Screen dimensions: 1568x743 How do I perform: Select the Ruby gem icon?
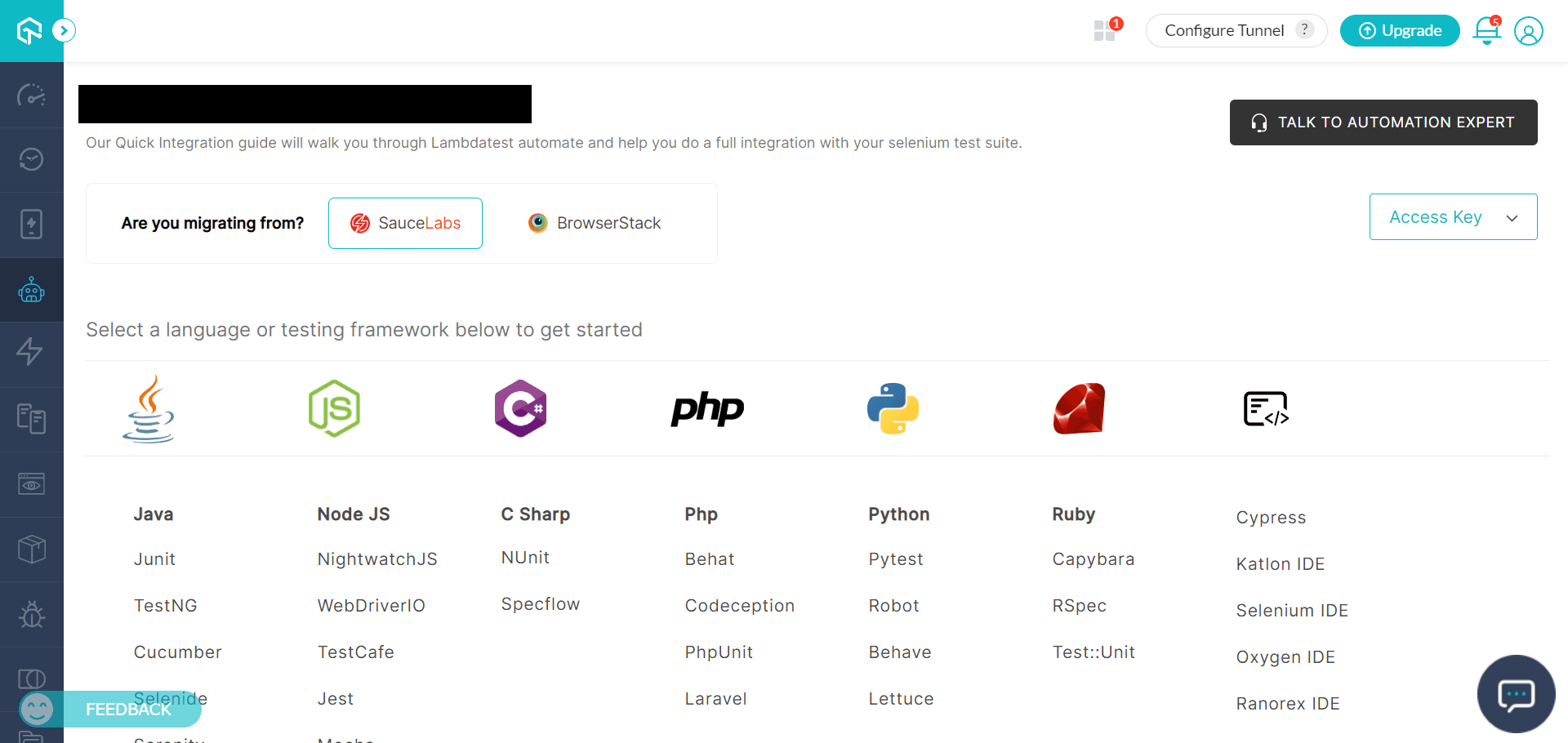[1079, 409]
